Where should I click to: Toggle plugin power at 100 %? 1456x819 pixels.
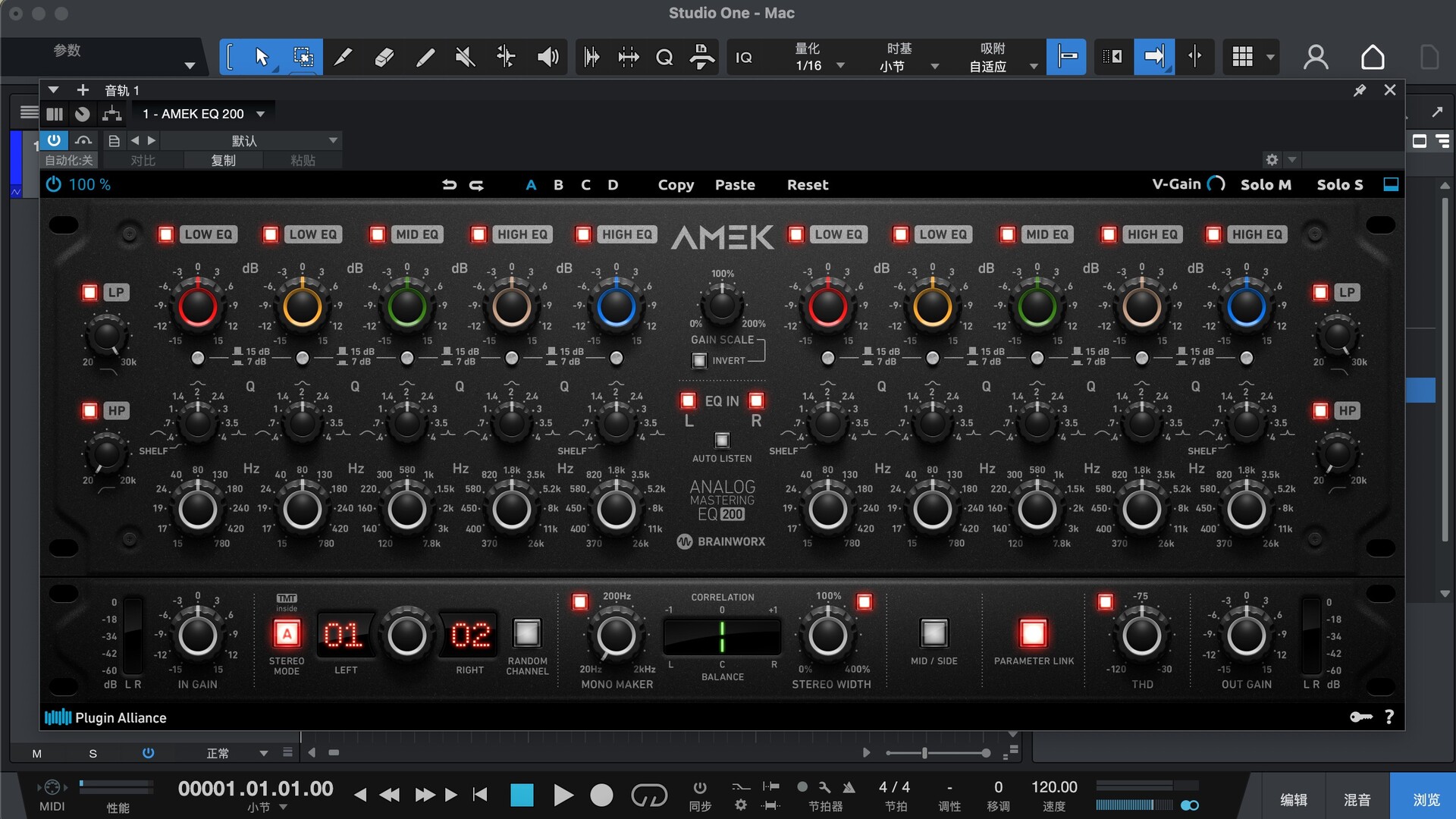coord(54,184)
